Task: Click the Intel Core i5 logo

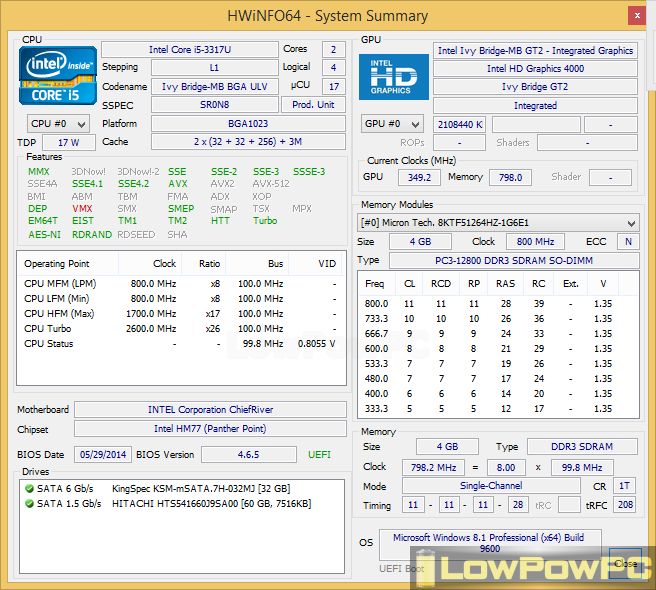Action: [x=58, y=75]
